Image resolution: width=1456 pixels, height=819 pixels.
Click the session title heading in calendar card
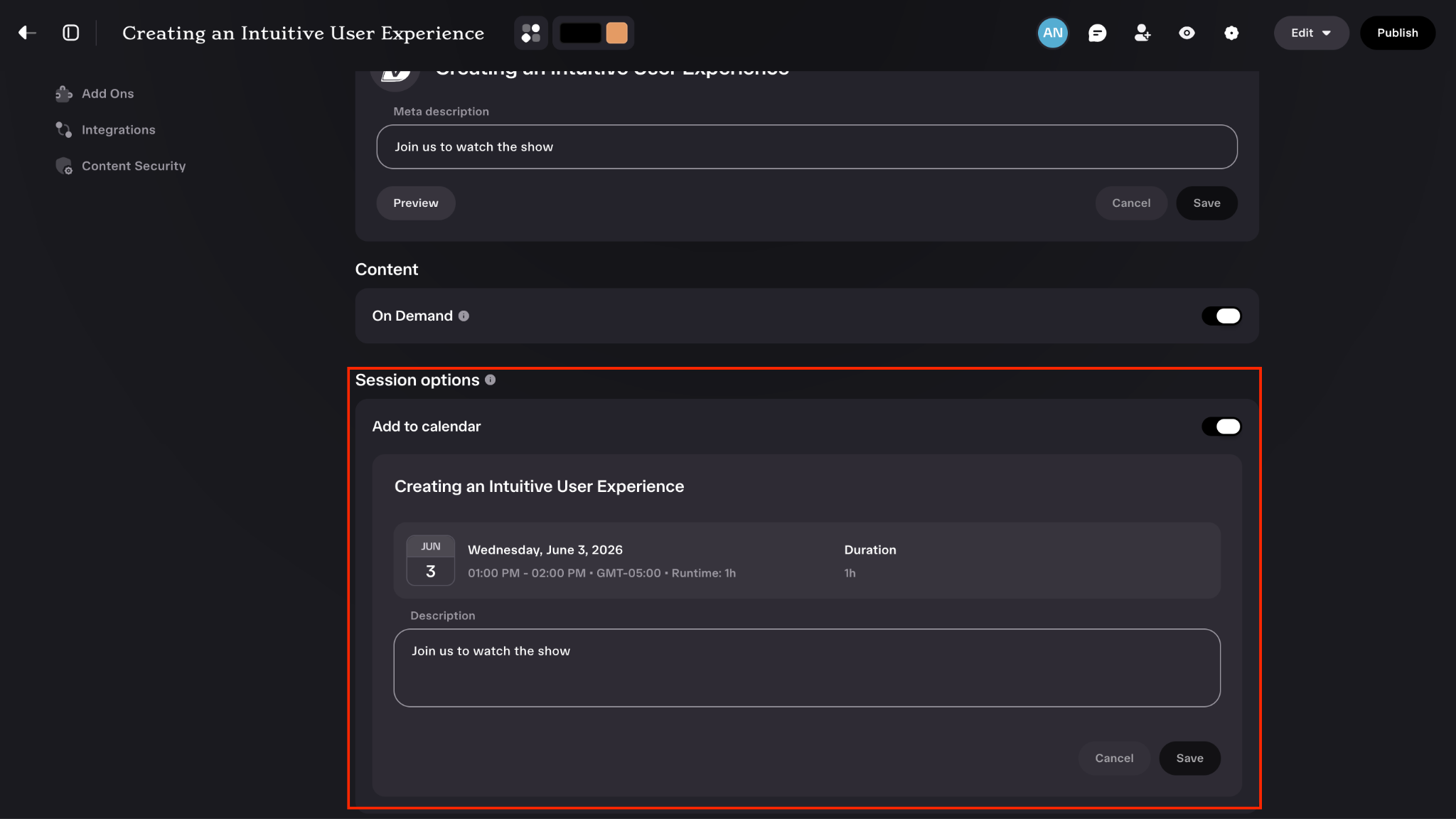pos(539,487)
